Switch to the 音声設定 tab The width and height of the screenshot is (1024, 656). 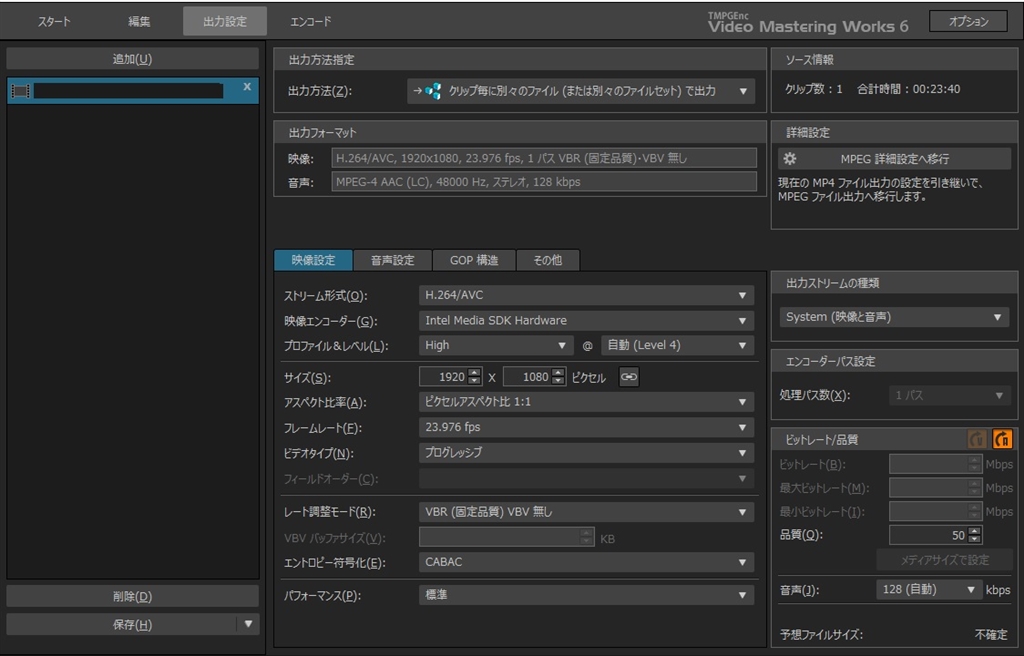pos(393,260)
